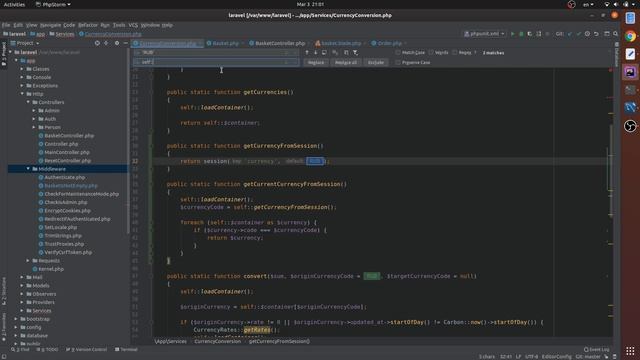This screenshot has width=640, height=360.
Task: Open the File menu
Action: [x=6, y=25]
